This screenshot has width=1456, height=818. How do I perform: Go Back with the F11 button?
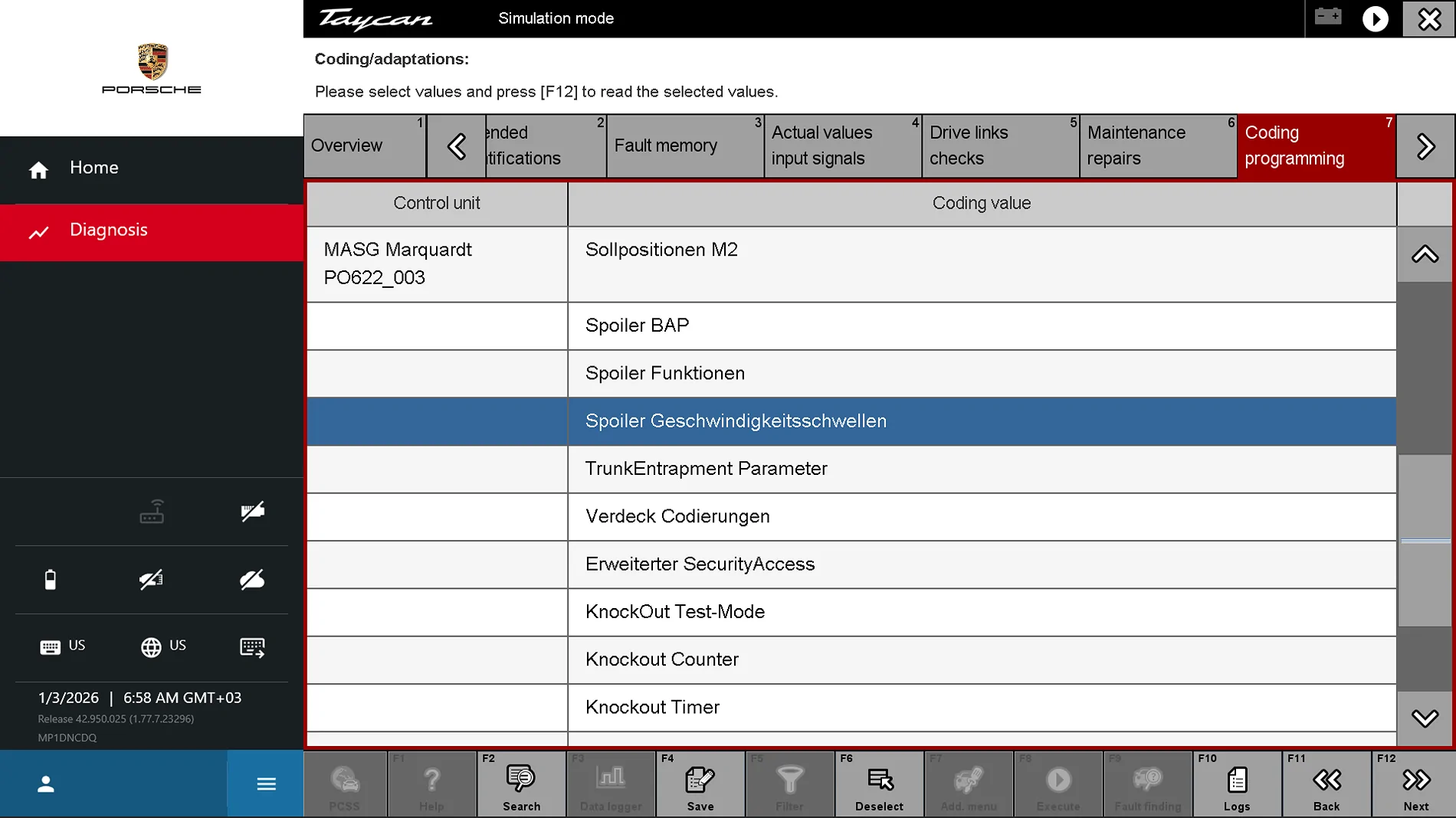[1327, 784]
